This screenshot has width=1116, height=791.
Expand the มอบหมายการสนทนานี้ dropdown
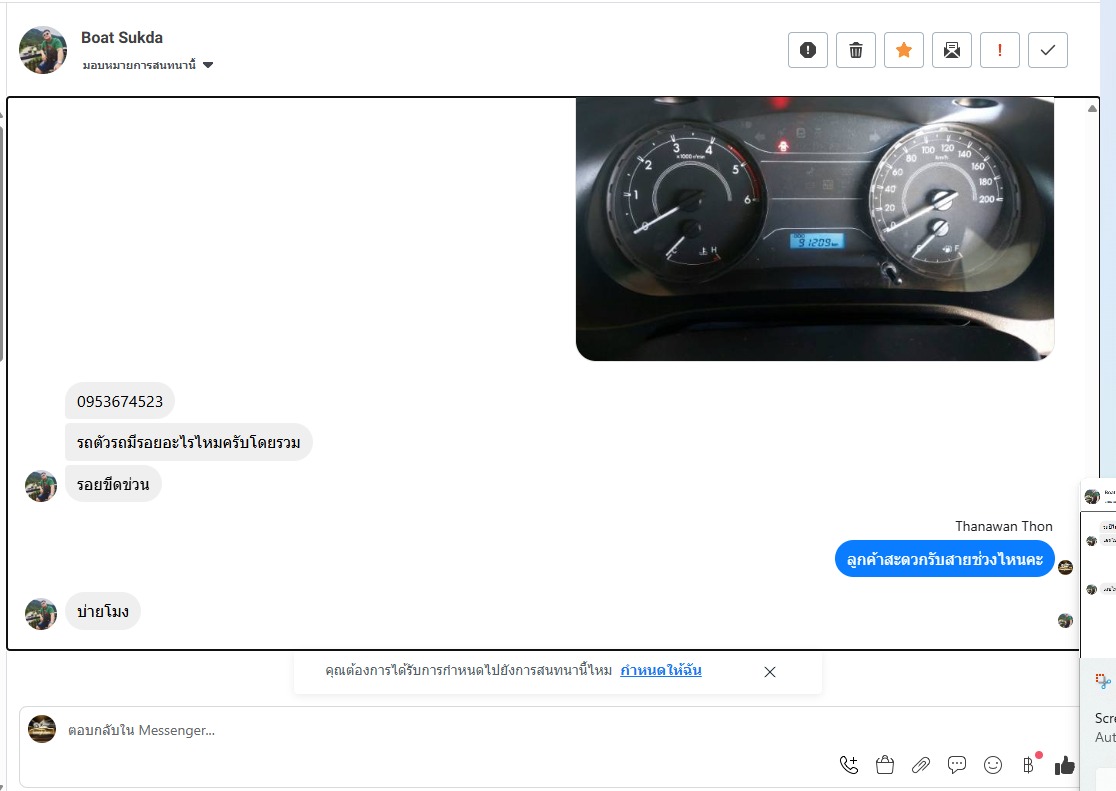(148, 65)
